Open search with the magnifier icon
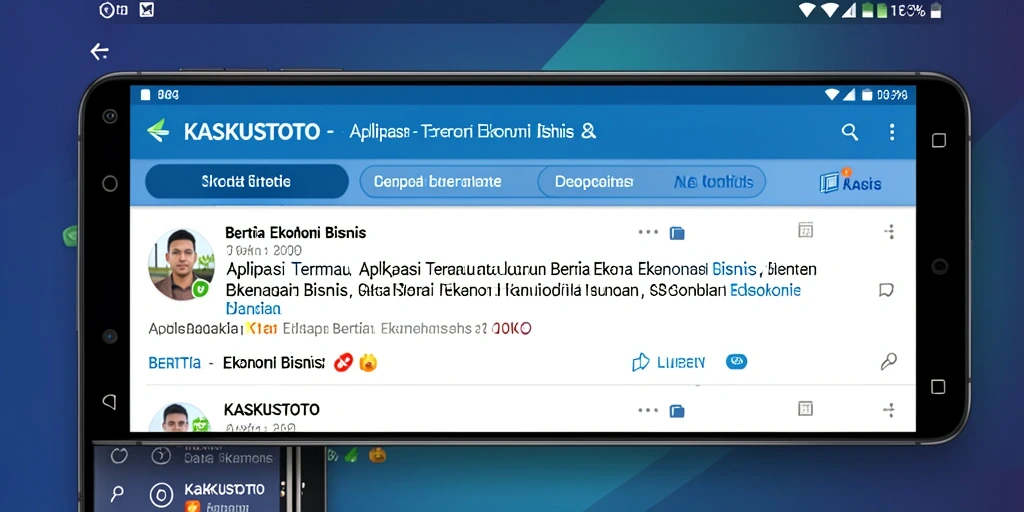The height and width of the screenshot is (512, 1024). click(x=850, y=132)
